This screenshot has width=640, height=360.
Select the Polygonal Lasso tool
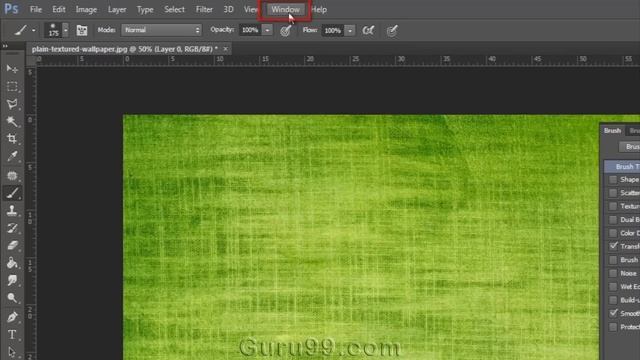[x=12, y=104]
